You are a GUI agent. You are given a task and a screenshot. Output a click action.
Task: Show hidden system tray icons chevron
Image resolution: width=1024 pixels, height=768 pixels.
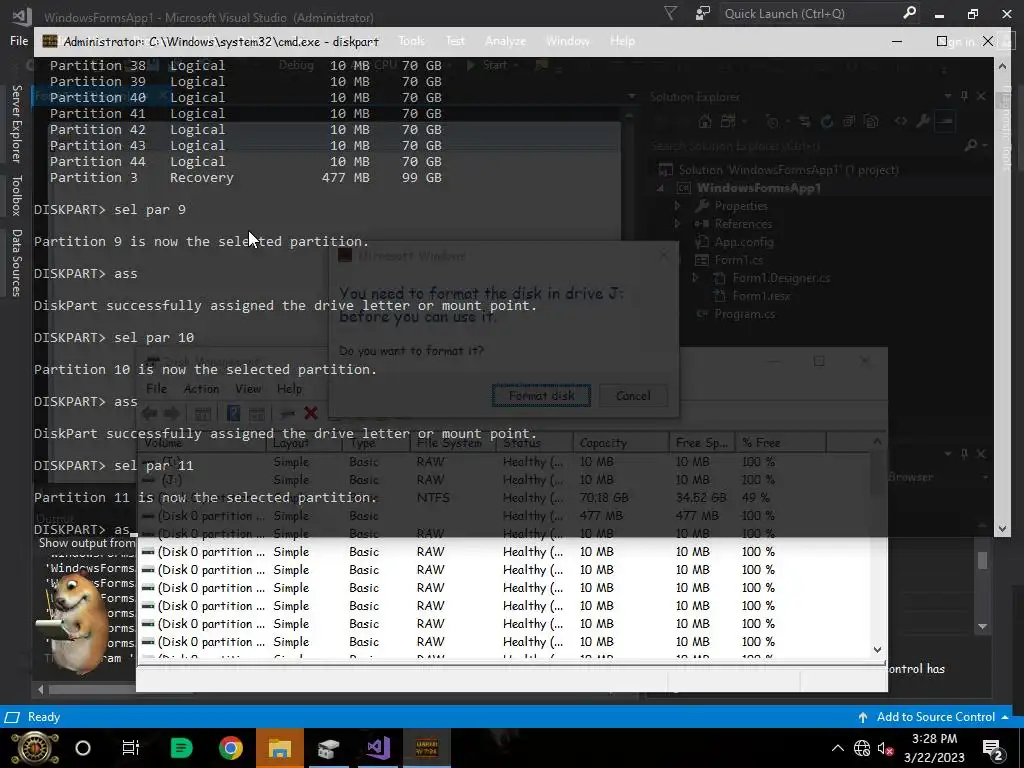point(838,748)
